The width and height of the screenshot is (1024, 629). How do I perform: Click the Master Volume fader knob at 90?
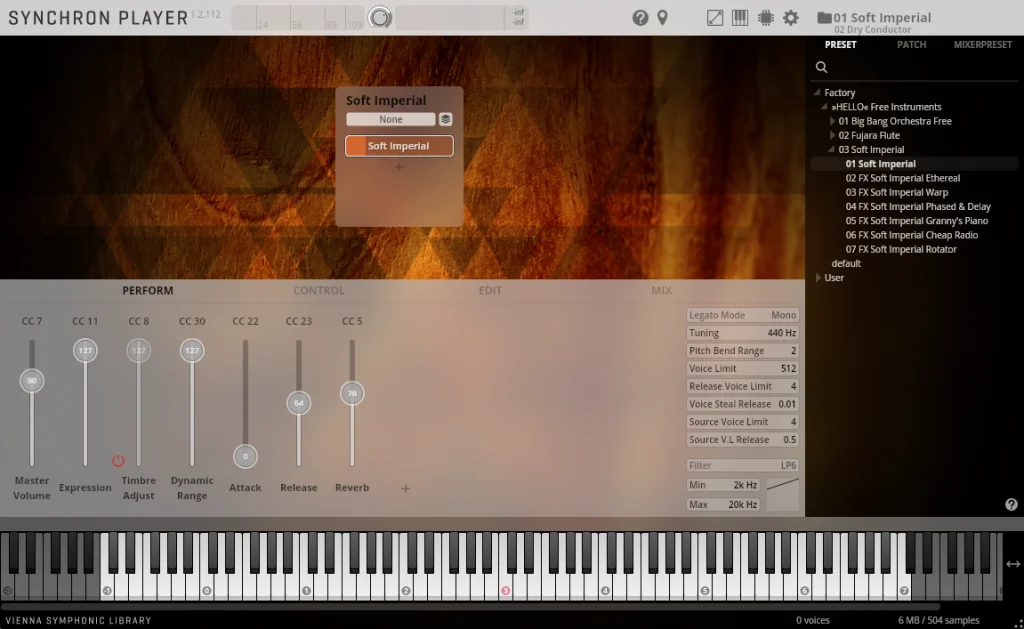(31, 380)
